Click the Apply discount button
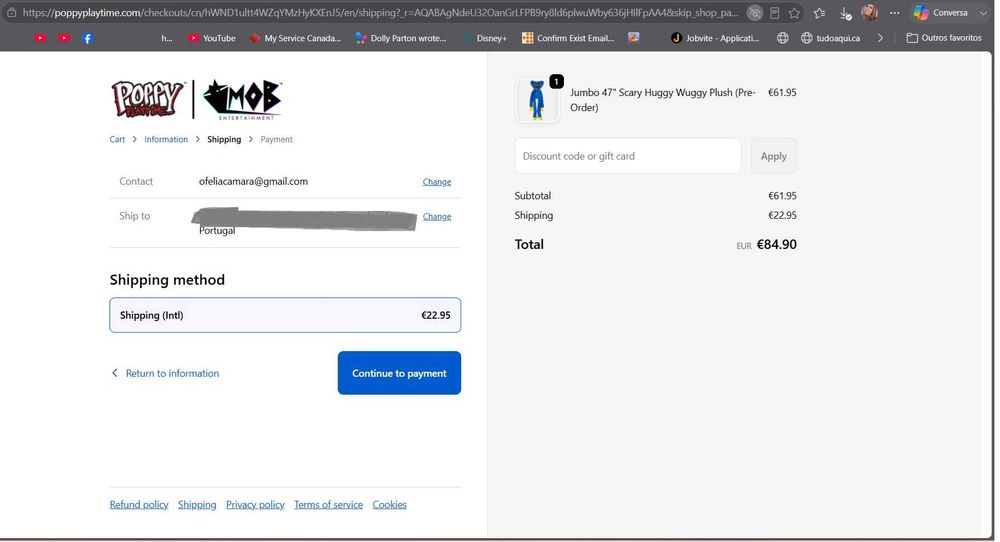Viewport: 1000px width, 542px height. click(774, 156)
